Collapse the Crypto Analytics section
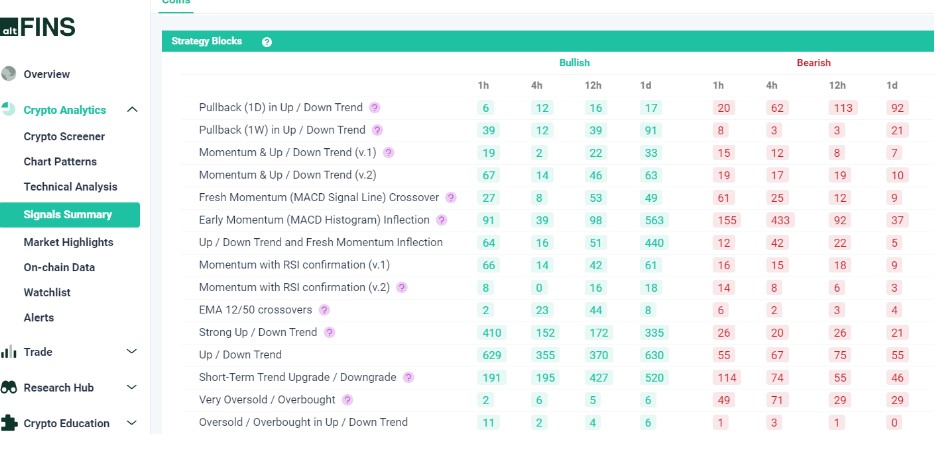 (132, 110)
